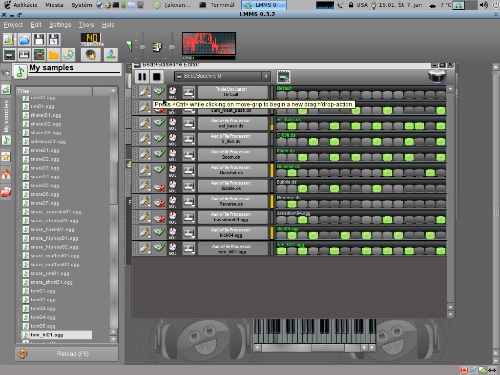Switch to Terminál in taskbar

pos(217,5)
